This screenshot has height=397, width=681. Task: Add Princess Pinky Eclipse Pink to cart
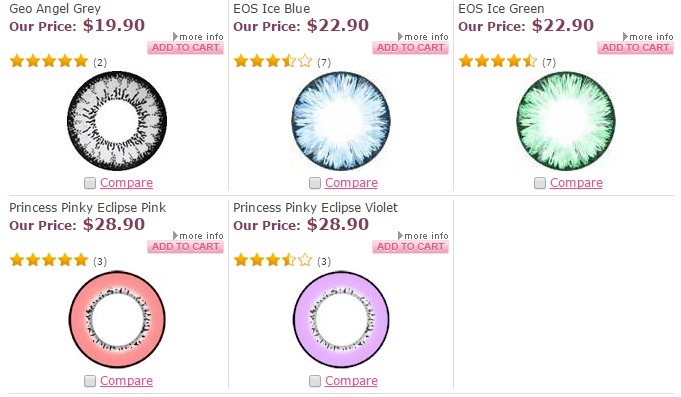pyautogui.click(x=185, y=247)
